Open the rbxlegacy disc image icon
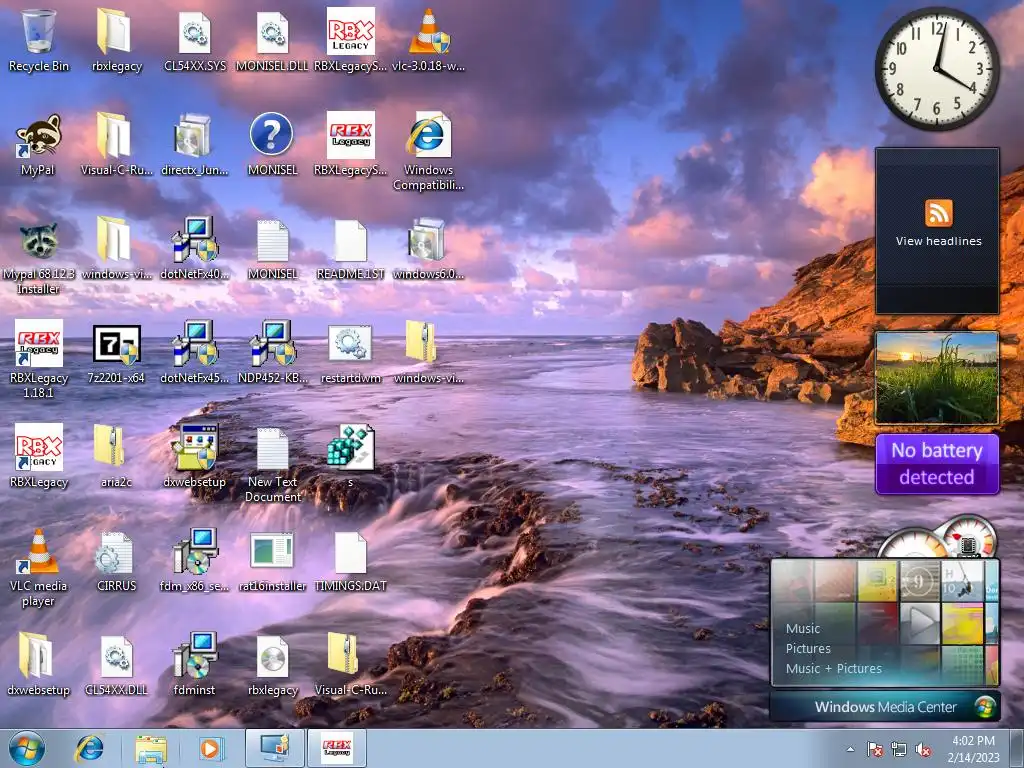 pos(272,665)
